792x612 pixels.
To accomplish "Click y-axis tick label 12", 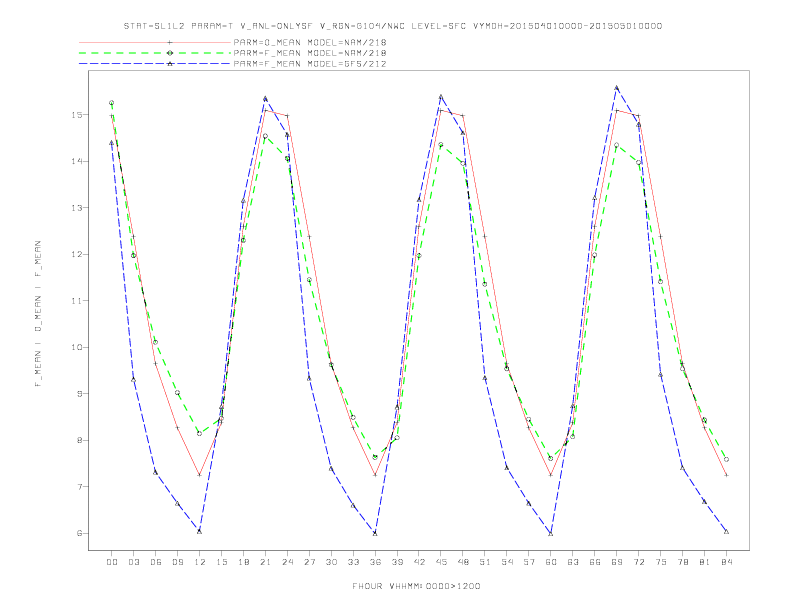I will pyautogui.click(x=76, y=254).
